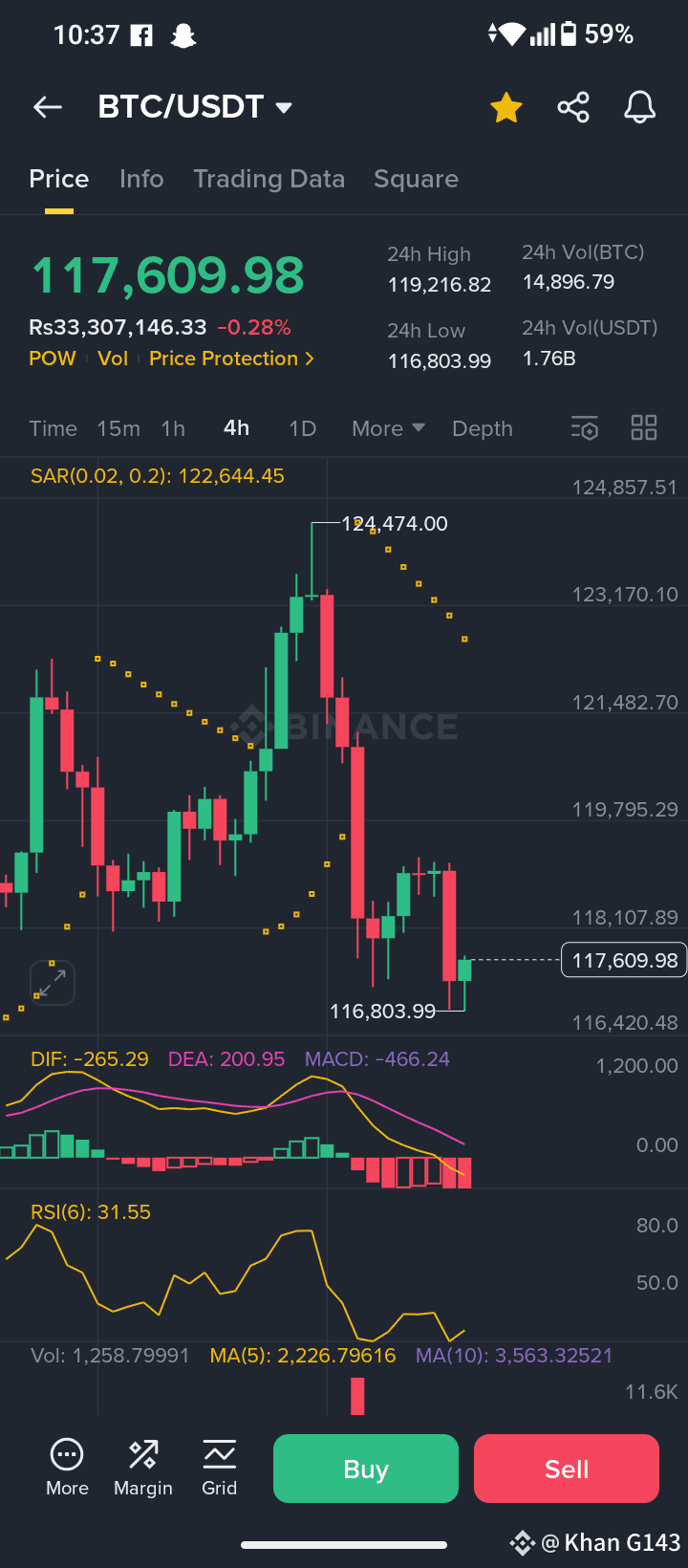Select the 1D interval

(303, 428)
